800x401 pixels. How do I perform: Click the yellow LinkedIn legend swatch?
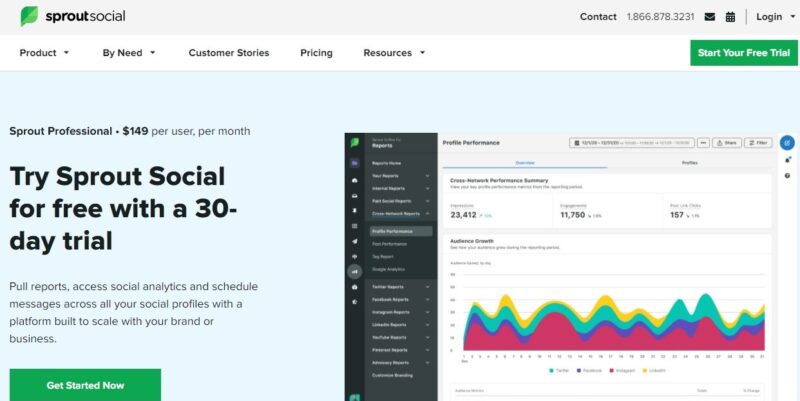644,371
